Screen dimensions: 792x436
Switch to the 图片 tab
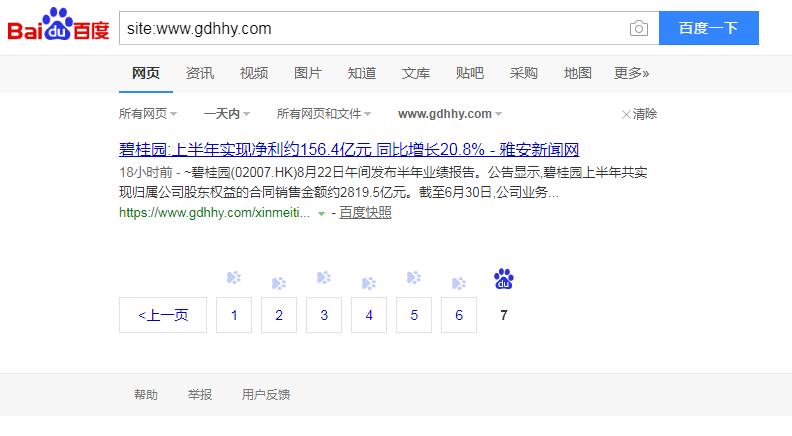(x=308, y=73)
